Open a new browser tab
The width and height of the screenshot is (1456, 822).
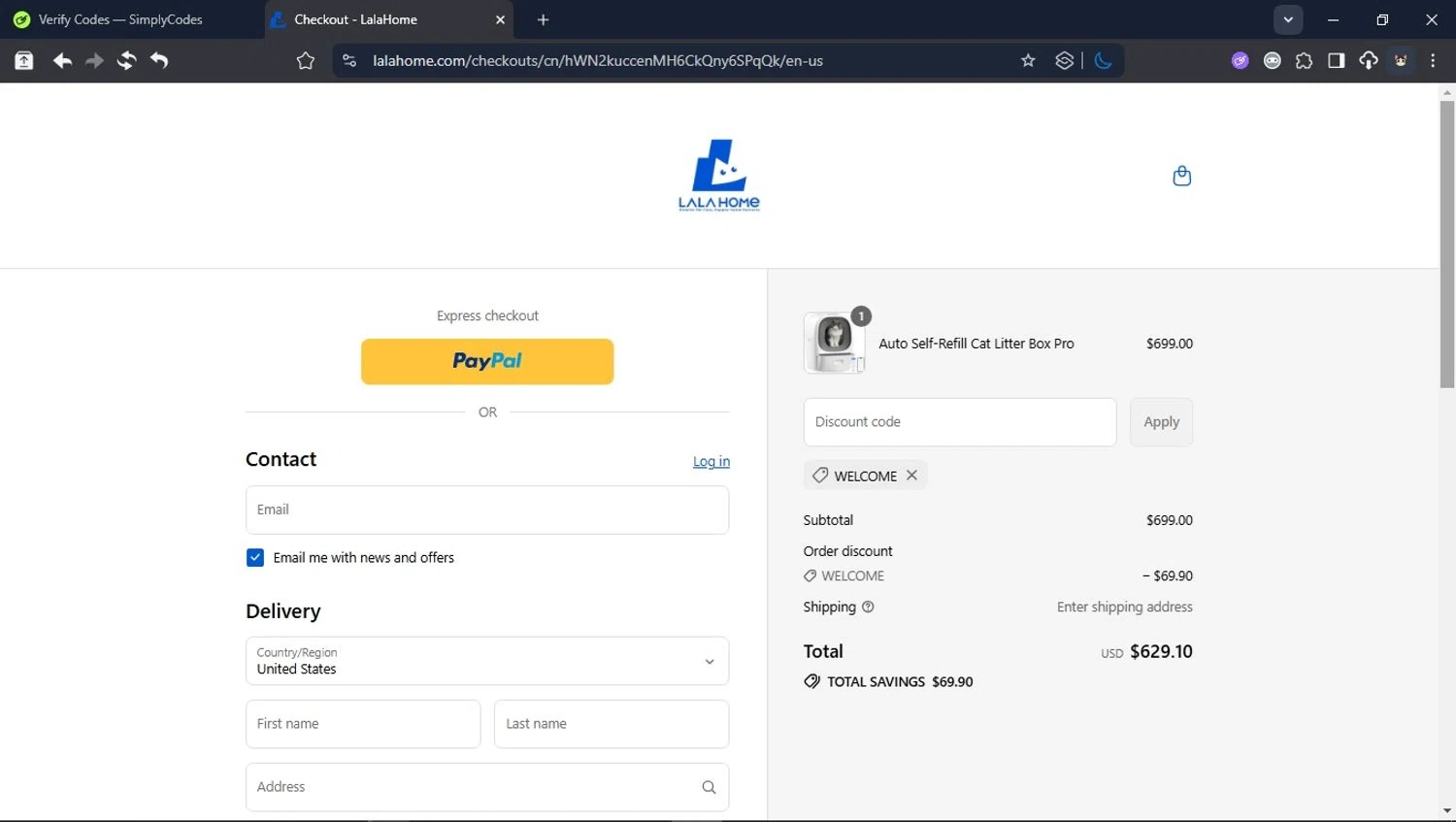click(543, 19)
